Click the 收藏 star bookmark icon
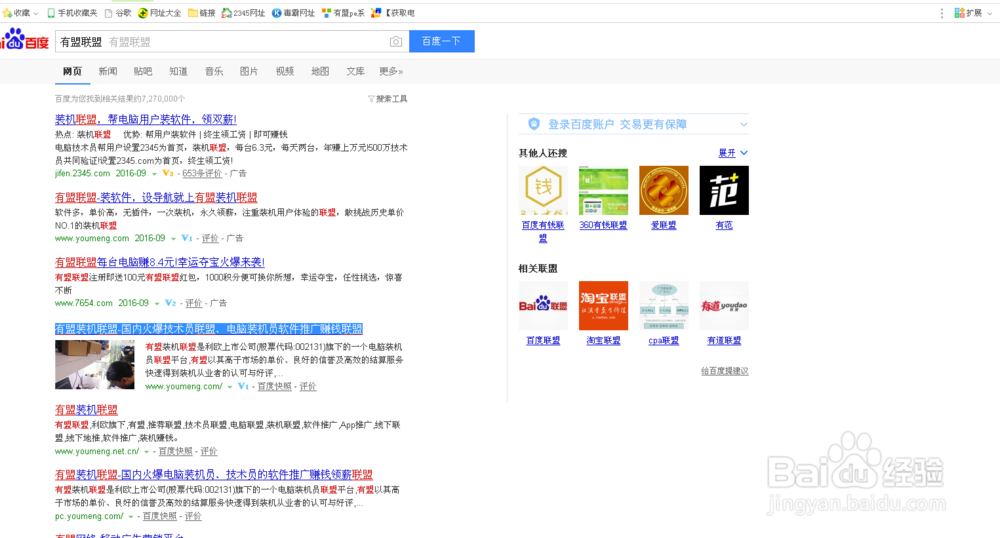 (7, 13)
